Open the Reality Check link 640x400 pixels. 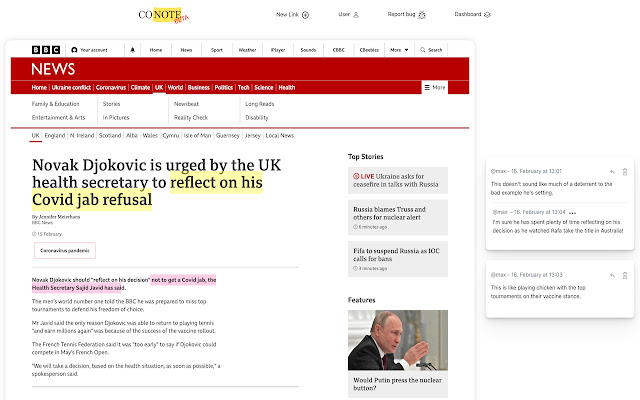tap(191, 118)
